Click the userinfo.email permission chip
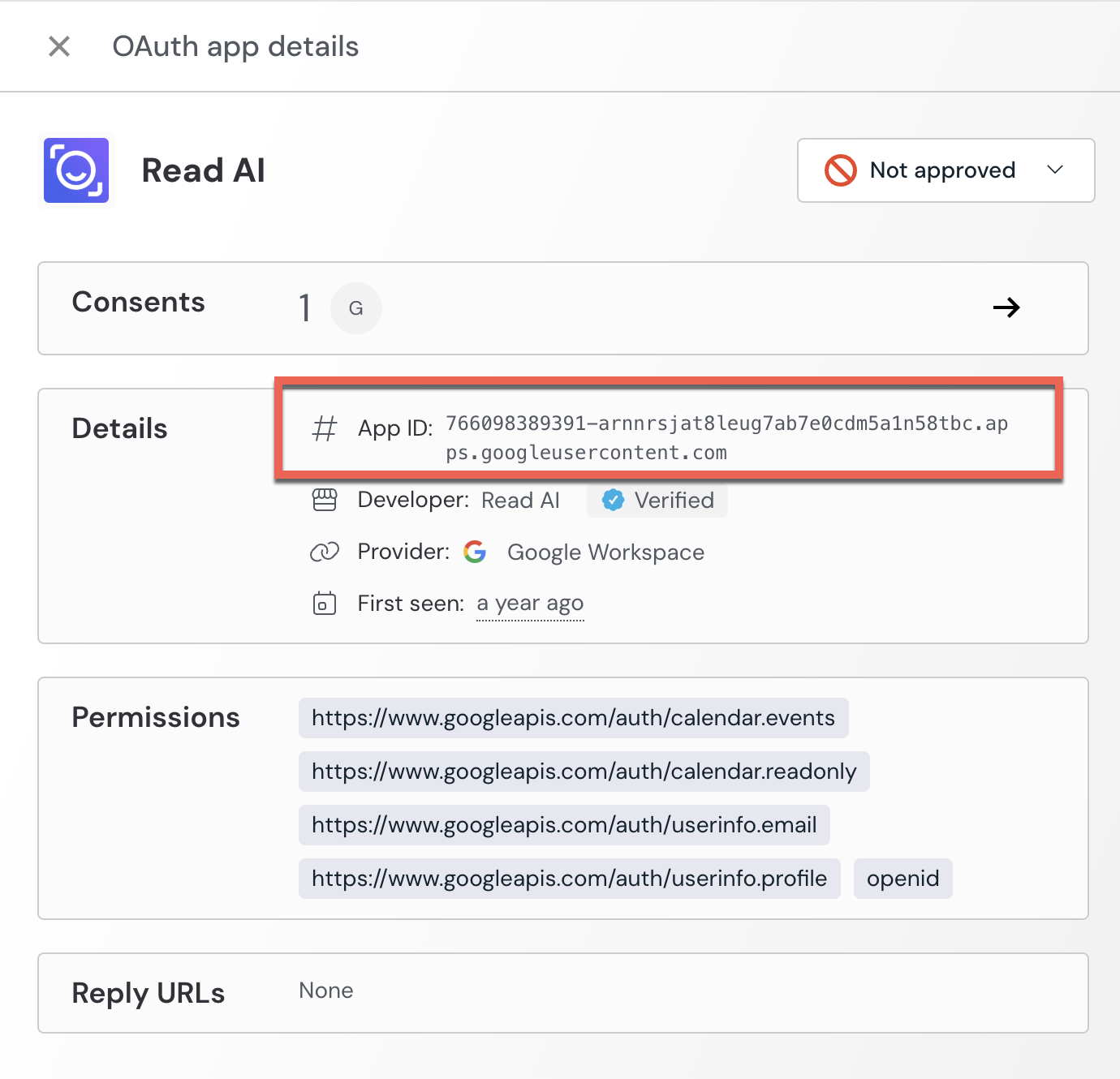The height and width of the screenshot is (1079, 1120). pos(564,825)
